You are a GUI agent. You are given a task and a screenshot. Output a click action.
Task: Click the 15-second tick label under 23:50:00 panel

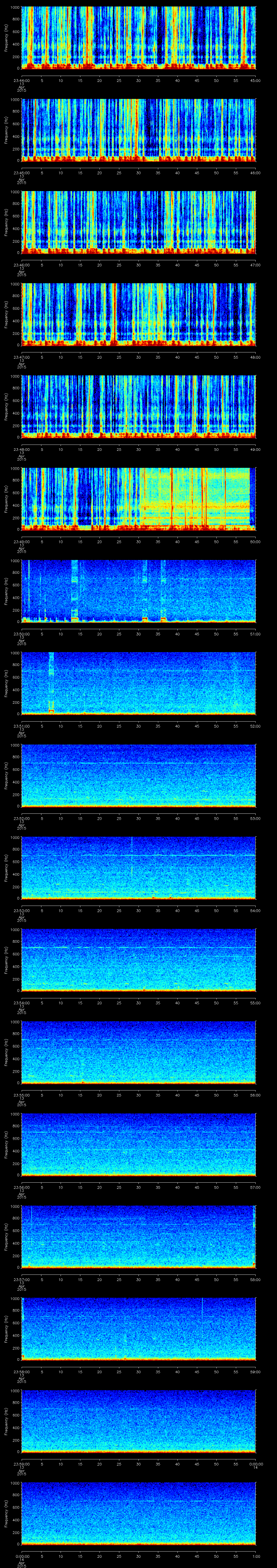(80, 634)
